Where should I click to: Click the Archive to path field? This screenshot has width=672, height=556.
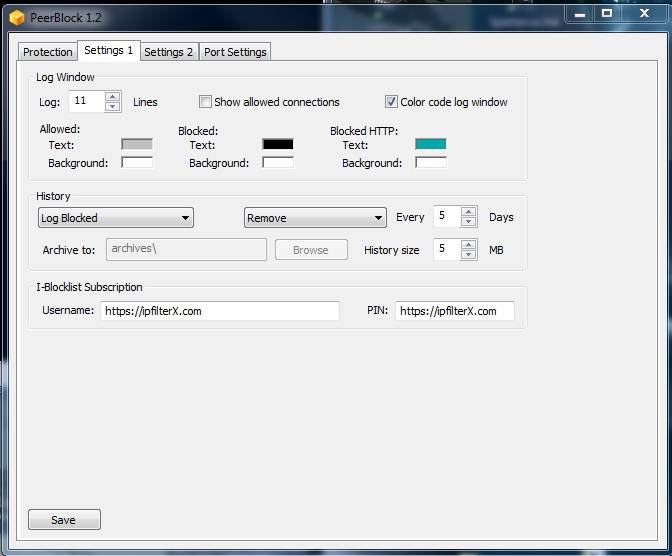(186, 249)
